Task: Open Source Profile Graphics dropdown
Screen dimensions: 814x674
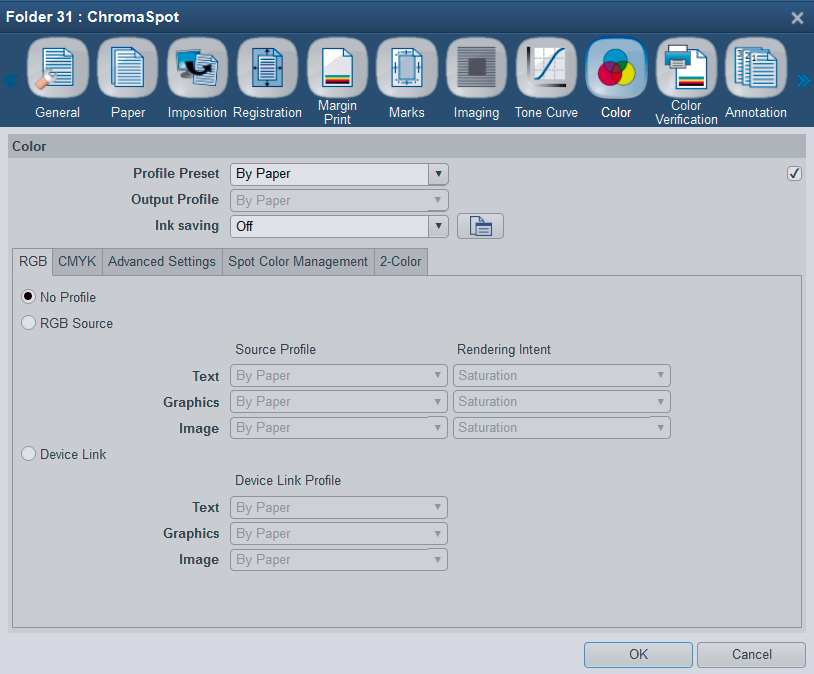Action: [338, 401]
